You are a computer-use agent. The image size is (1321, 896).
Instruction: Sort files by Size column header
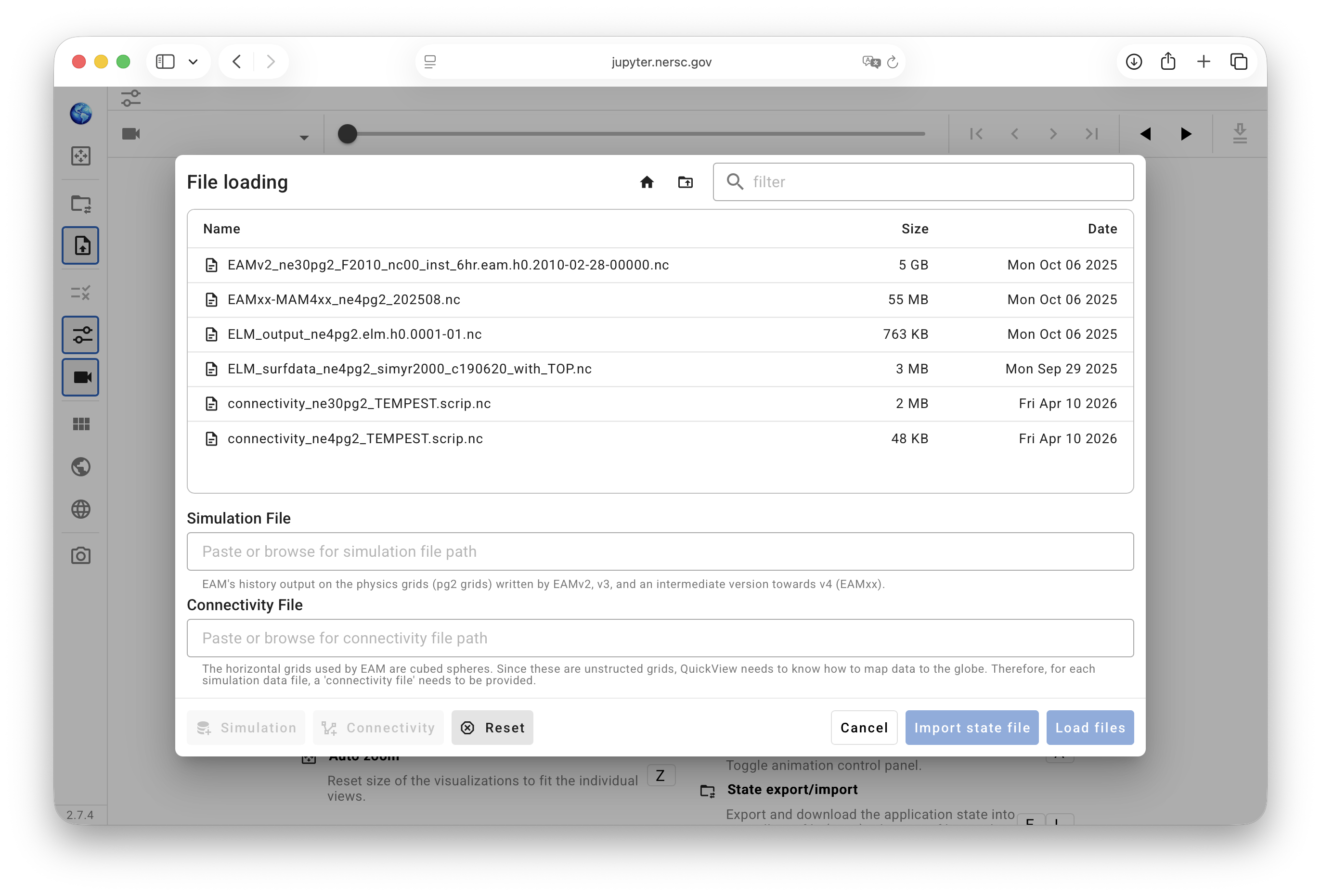(x=915, y=229)
